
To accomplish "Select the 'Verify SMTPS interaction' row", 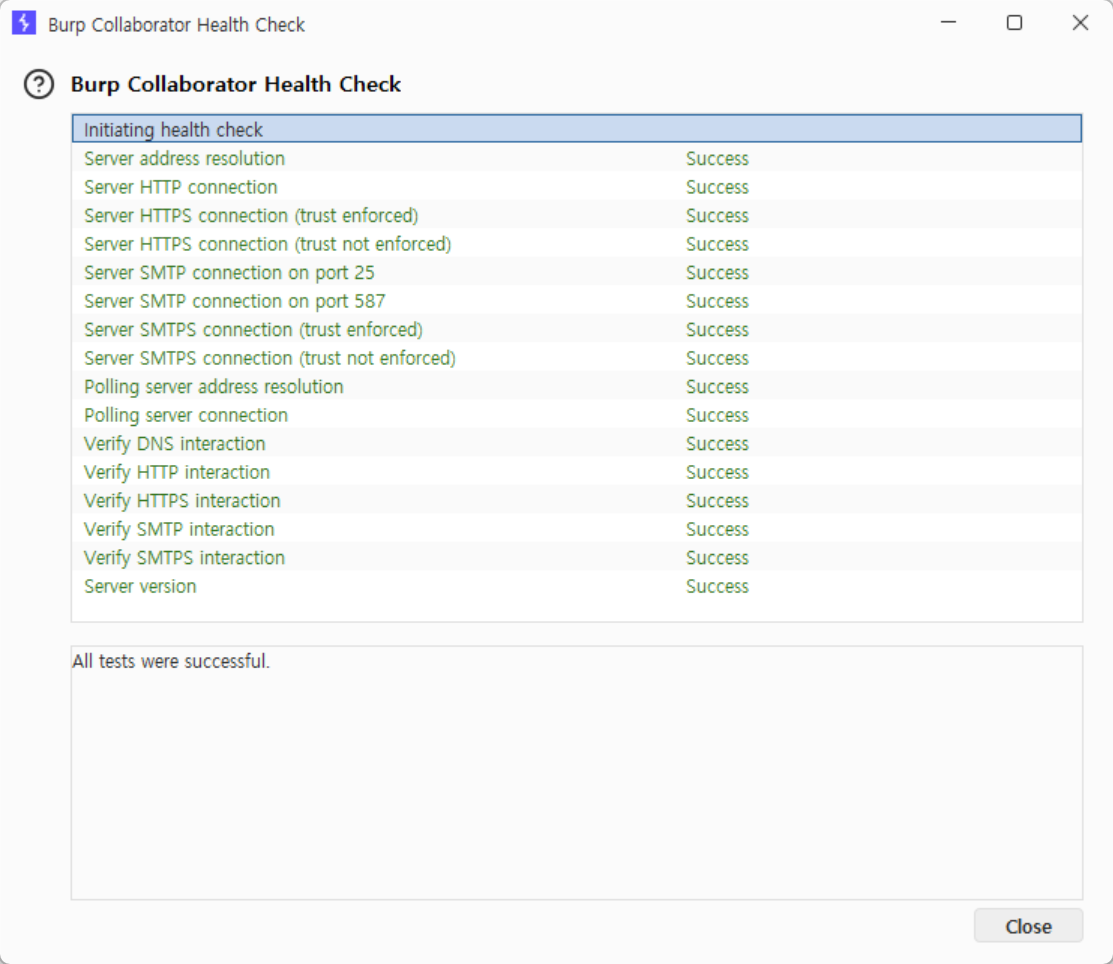I will tap(577, 557).
